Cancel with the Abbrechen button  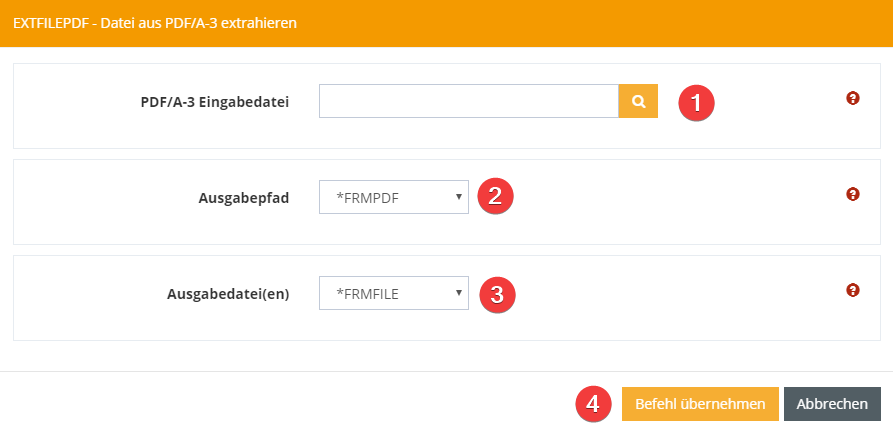click(x=832, y=404)
